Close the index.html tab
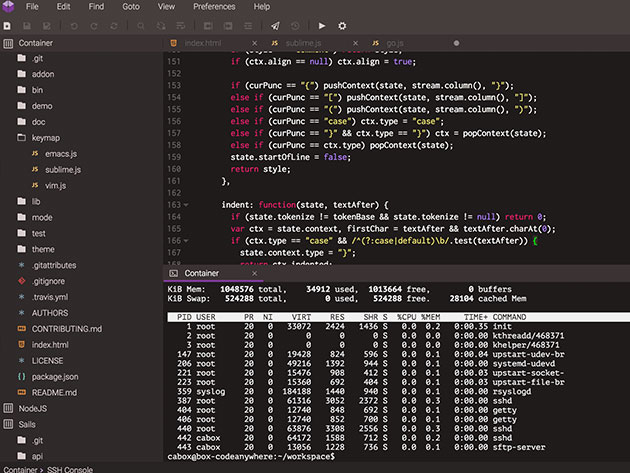The image size is (630, 473). 254,43
